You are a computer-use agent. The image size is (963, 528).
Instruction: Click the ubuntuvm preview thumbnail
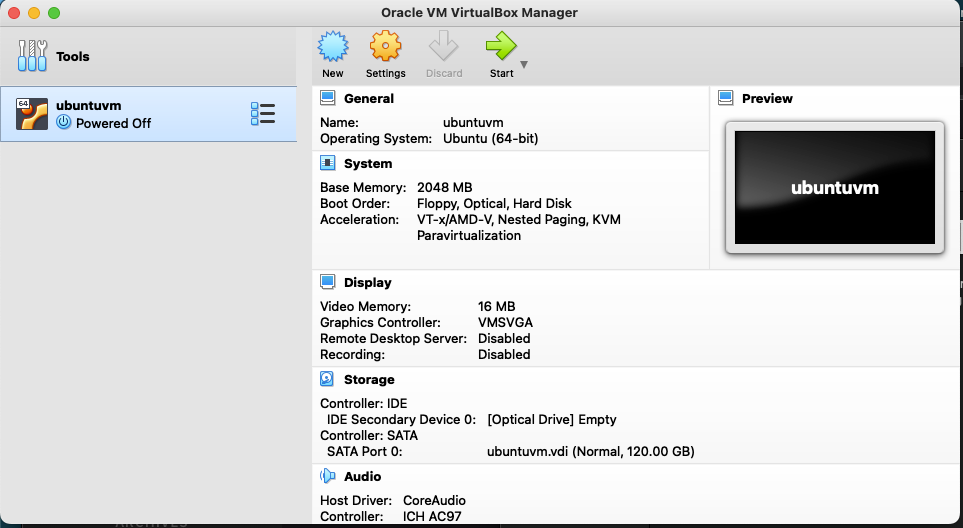pos(834,187)
